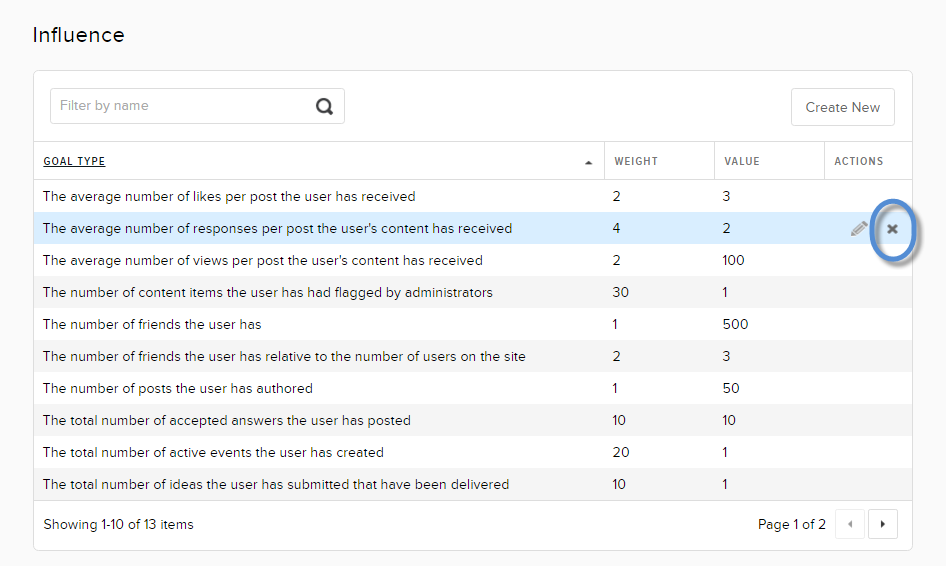Select the total accepted answers row
The height and width of the screenshot is (566, 946).
227,421
